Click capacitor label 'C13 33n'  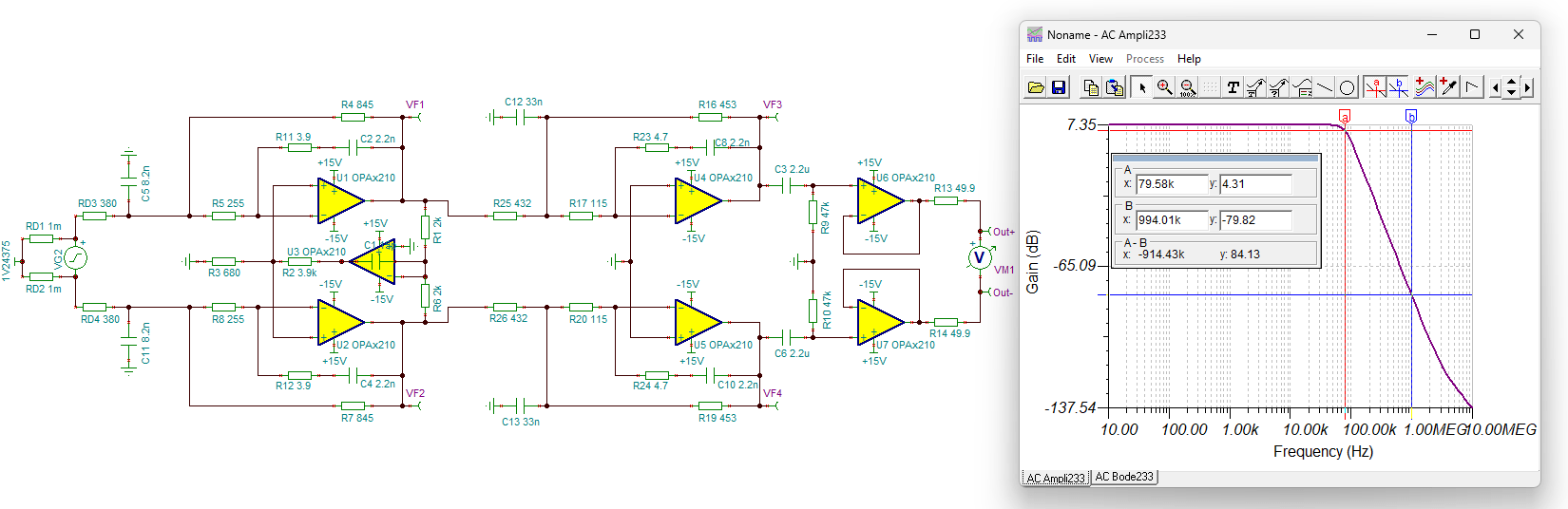click(x=521, y=422)
